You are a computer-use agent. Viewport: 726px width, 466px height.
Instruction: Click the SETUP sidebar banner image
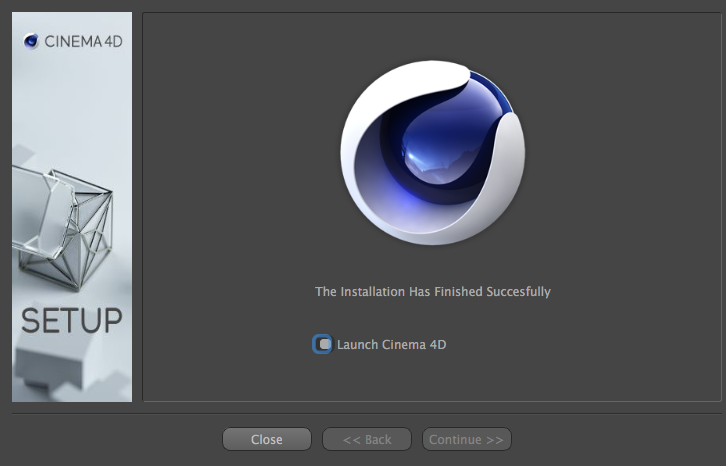tap(72, 207)
